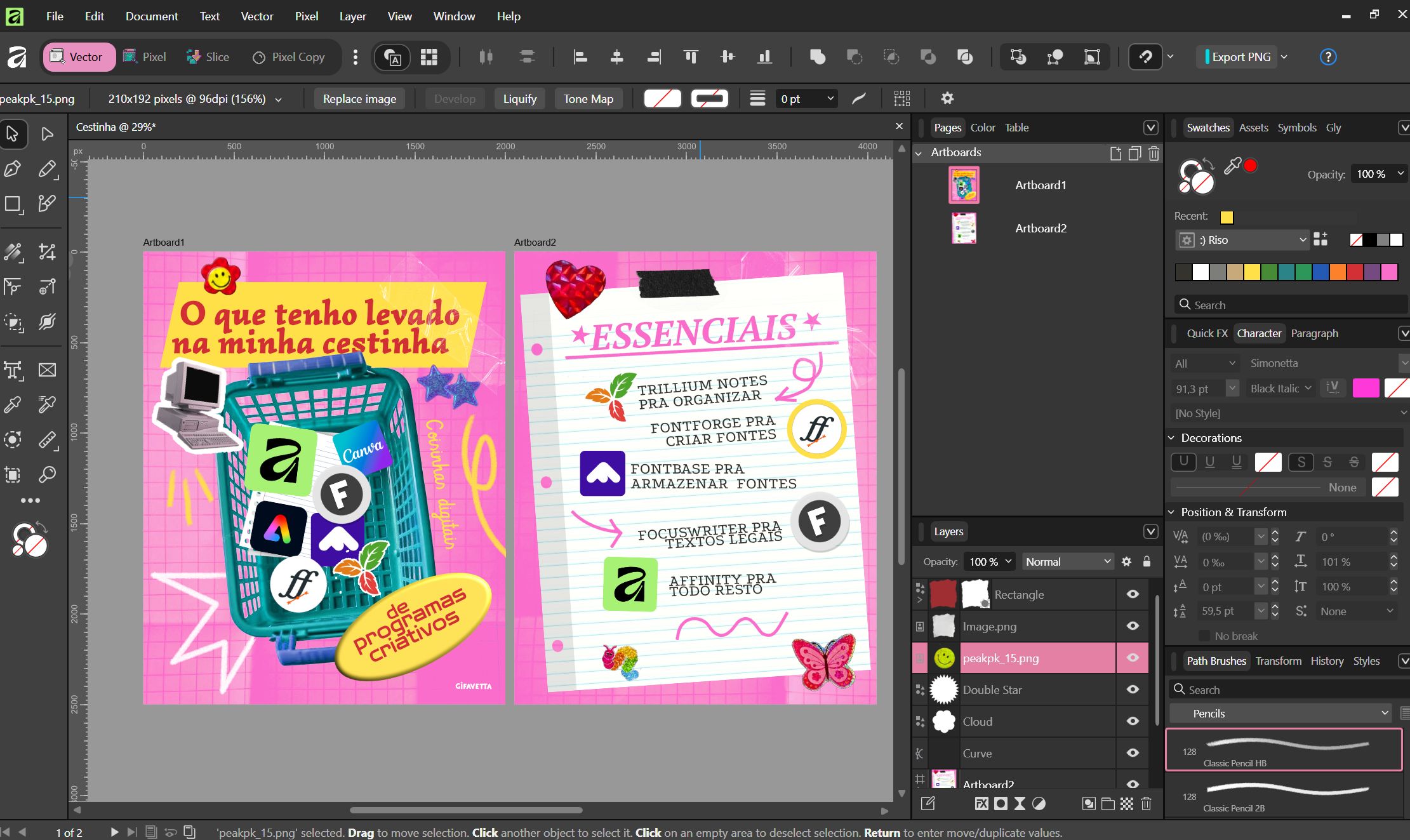Select the Node tool arrow icon
The height and width of the screenshot is (840, 1410).
[x=47, y=134]
